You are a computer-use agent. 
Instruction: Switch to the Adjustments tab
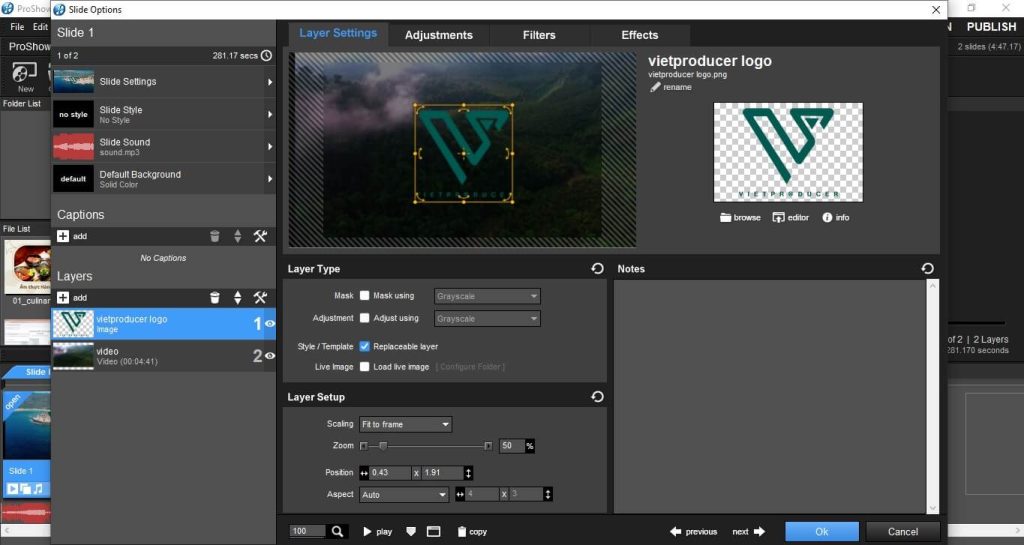click(x=438, y=35)
